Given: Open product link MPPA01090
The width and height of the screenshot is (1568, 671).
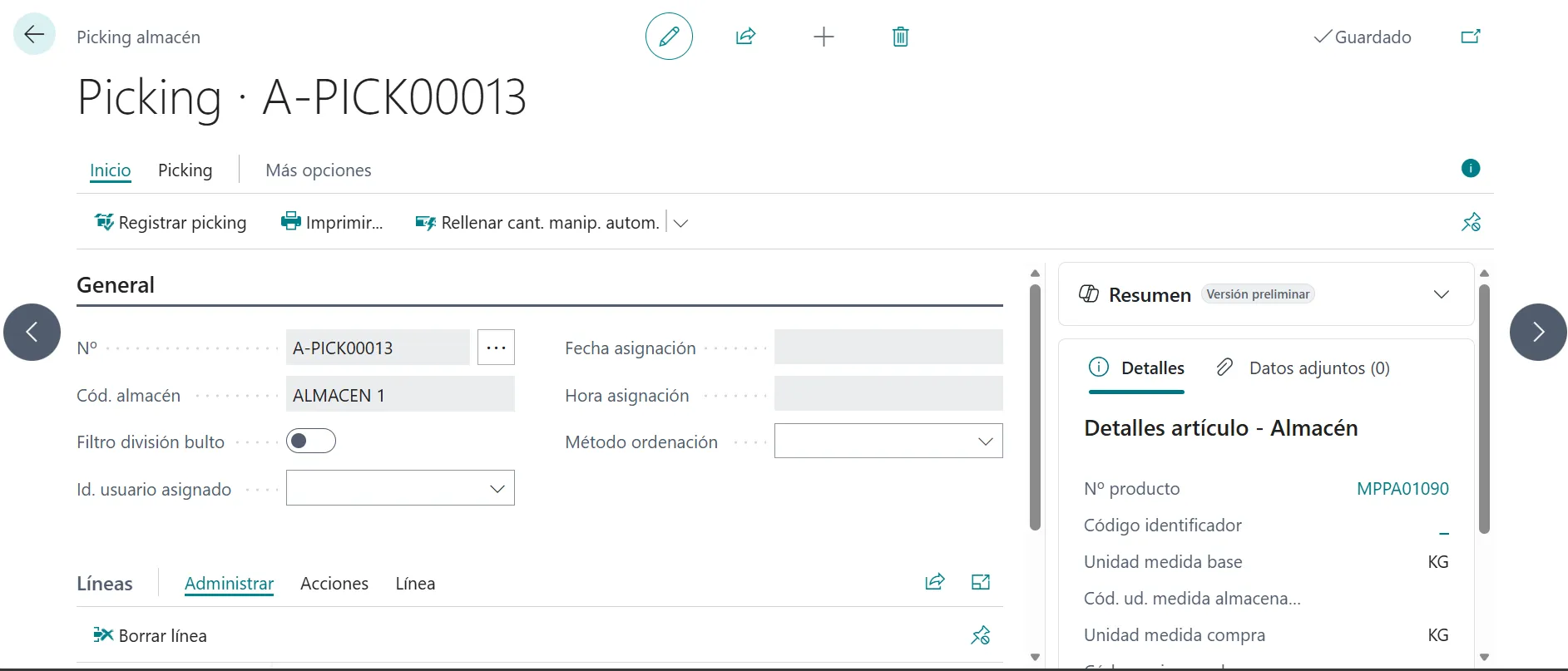Looking at the screenshot, I should [1402, 489].
